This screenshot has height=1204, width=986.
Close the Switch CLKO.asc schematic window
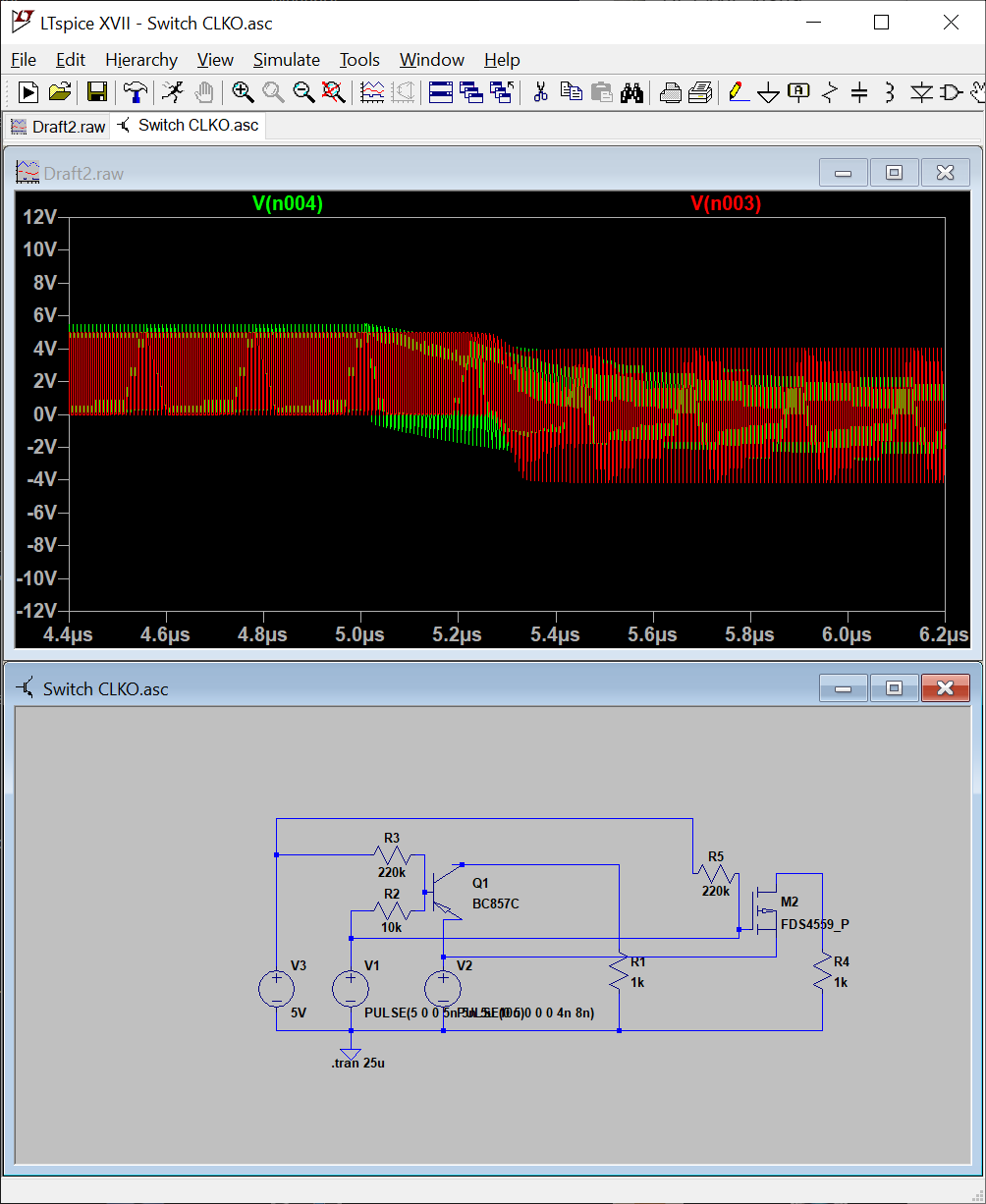pos(946,687)
